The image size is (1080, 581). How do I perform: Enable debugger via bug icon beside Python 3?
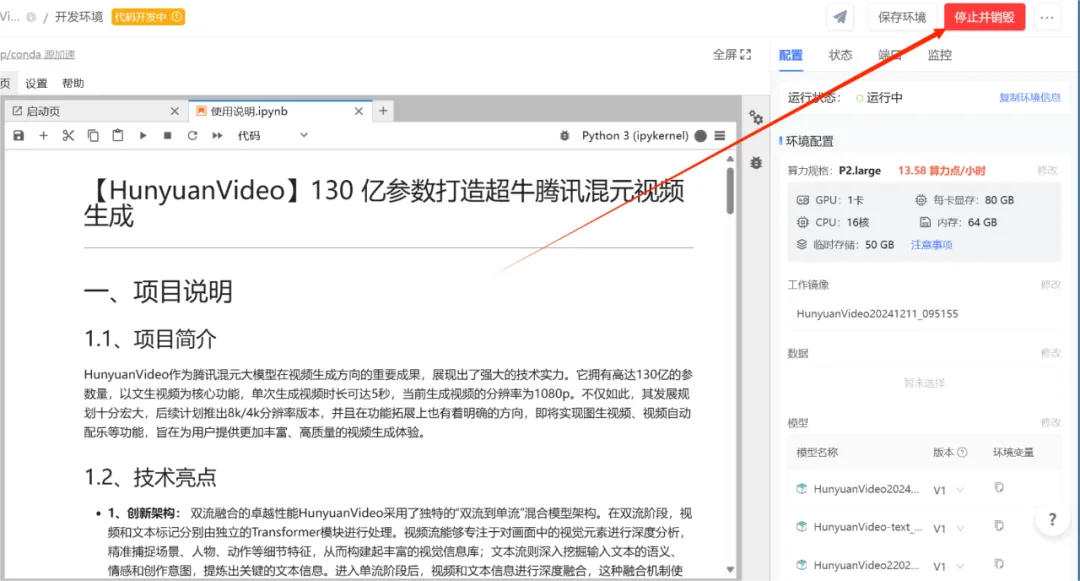tap(565, 136)
